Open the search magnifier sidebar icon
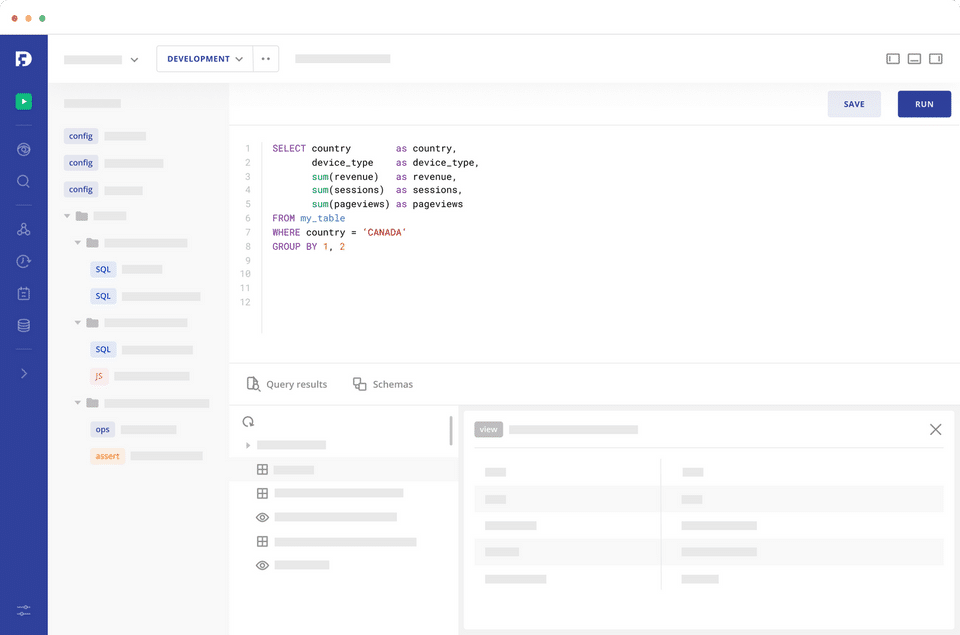 [23, 181]
